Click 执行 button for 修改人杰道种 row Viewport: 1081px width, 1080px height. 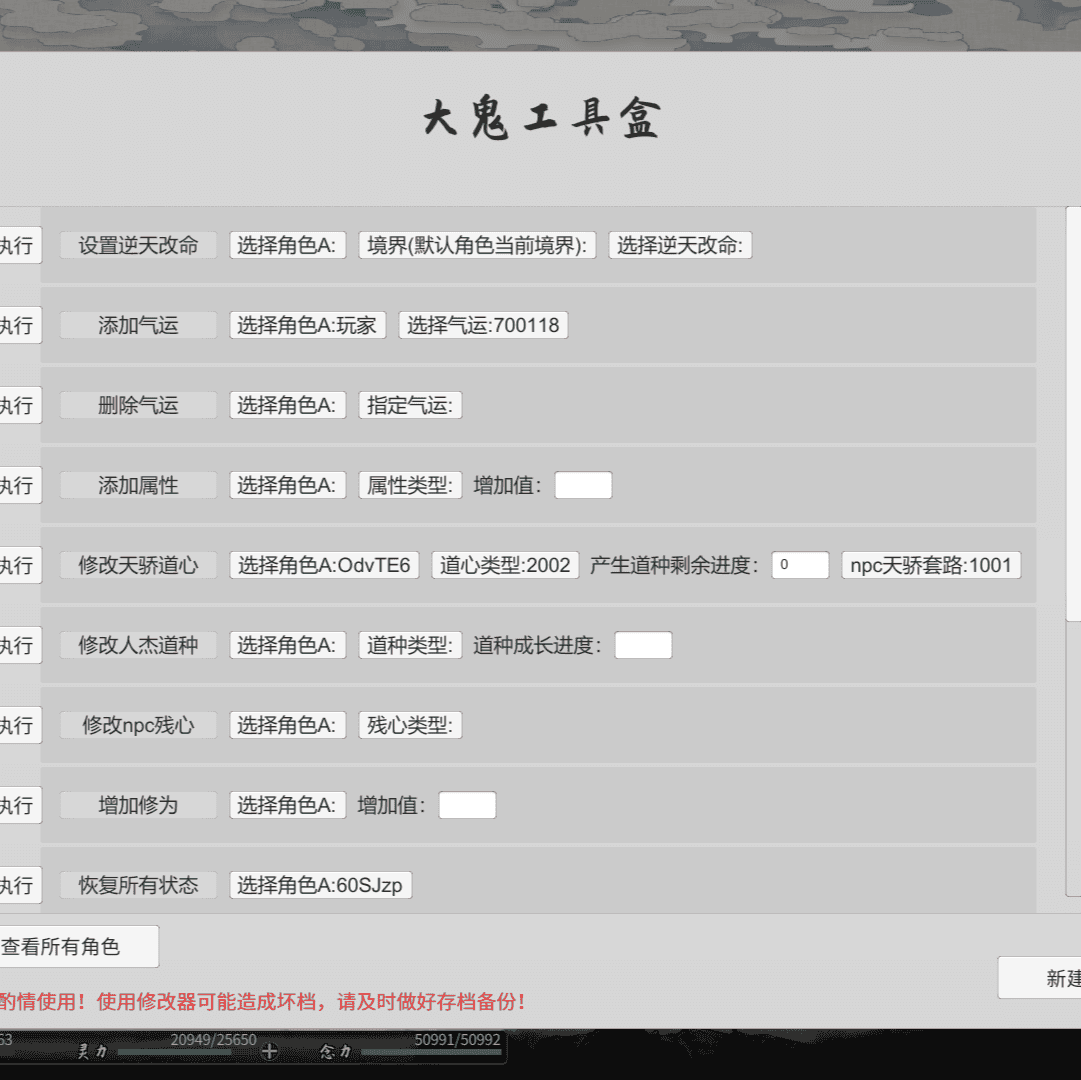tap(19, 645)
